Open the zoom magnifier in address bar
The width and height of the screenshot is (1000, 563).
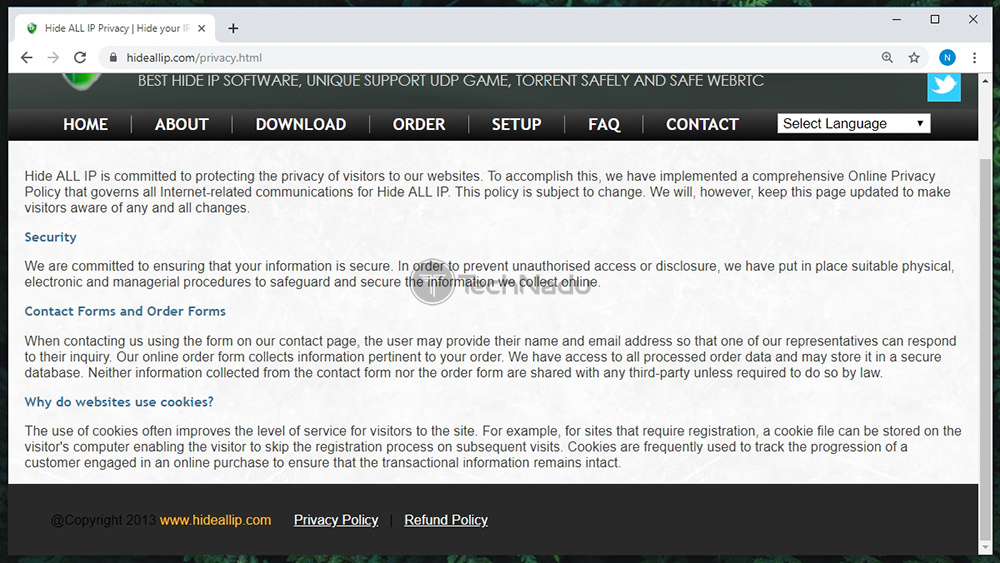click(887, 57)
